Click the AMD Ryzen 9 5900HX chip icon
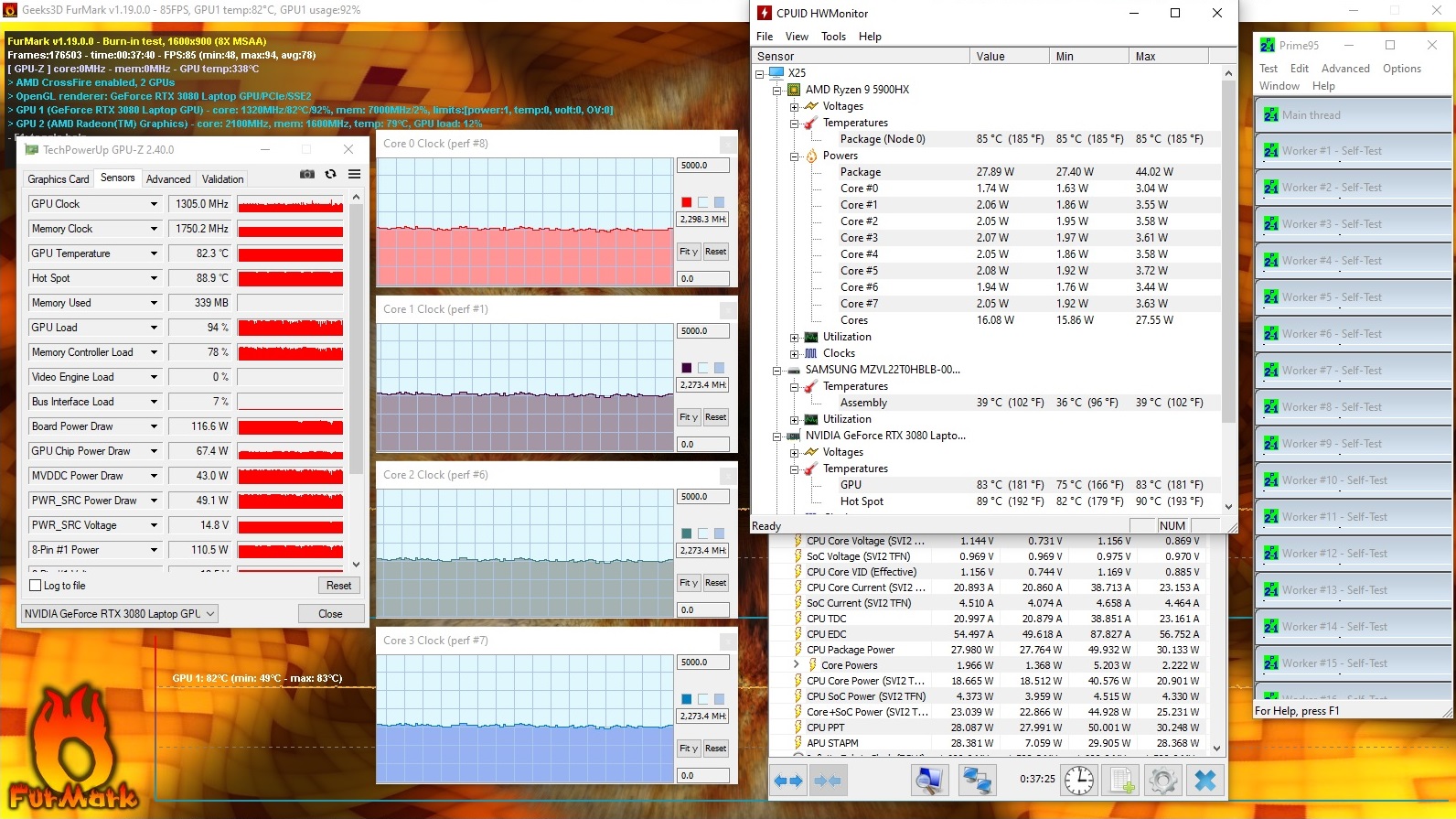The image size is (1456, 819). coord(794,90)
